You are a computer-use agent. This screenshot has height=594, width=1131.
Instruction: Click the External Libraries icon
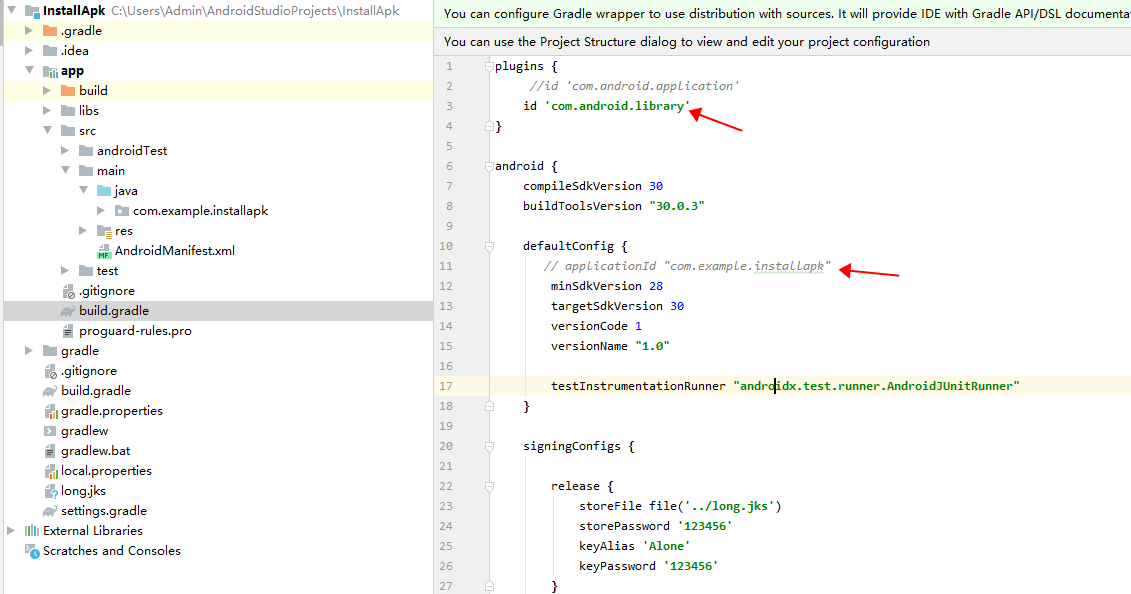coord(32,531)
